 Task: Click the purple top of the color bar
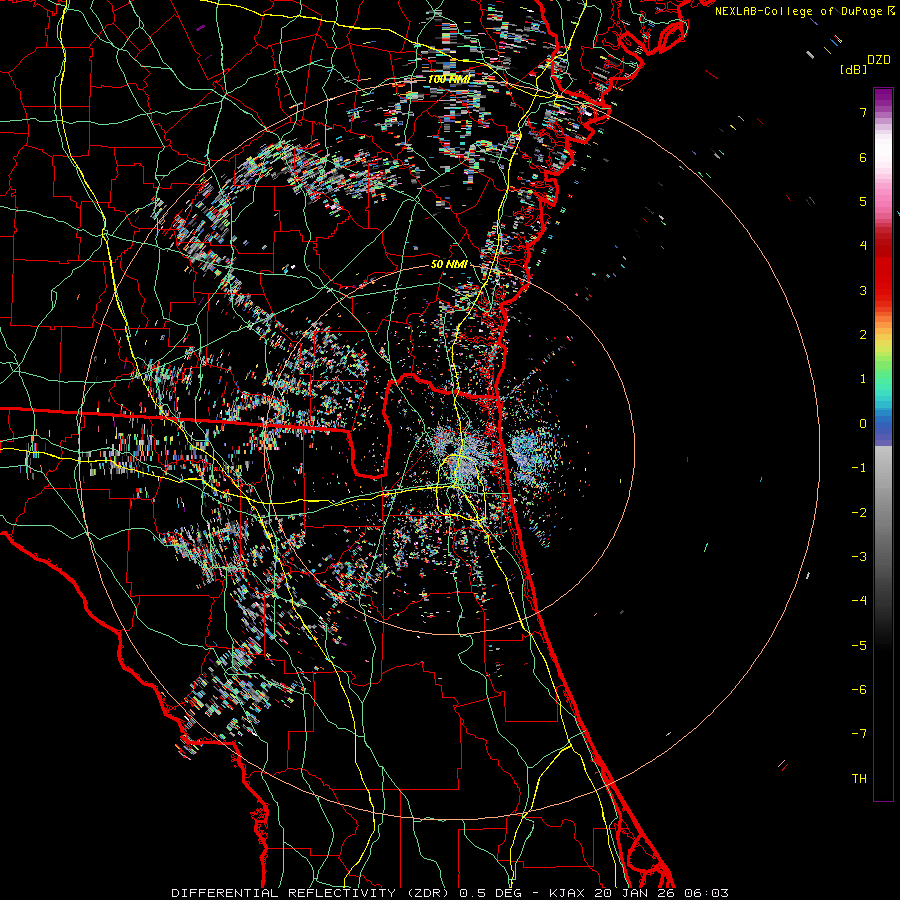(x=883, y=98)
